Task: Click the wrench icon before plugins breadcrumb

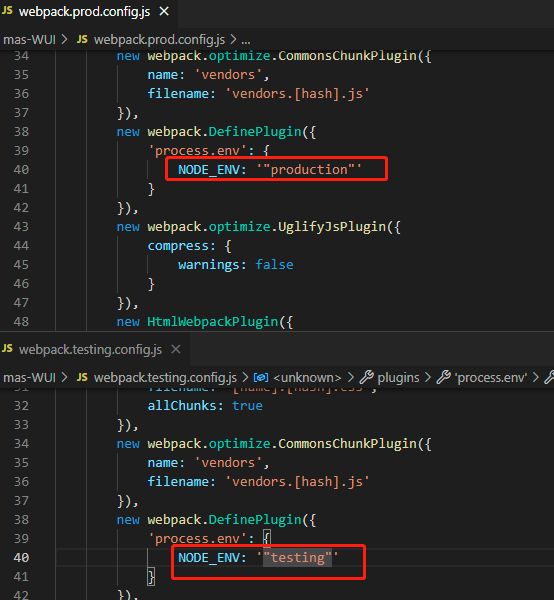Action: coord(367,377)
